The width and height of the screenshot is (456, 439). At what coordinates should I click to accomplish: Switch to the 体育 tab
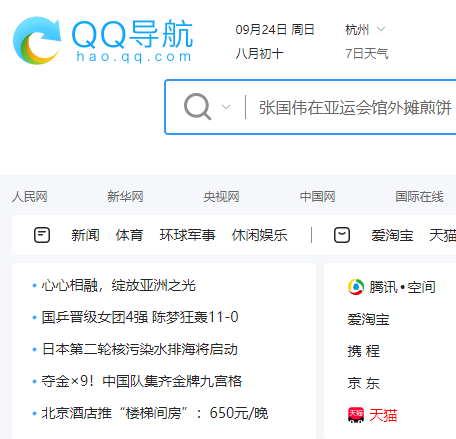coord(130,235)
